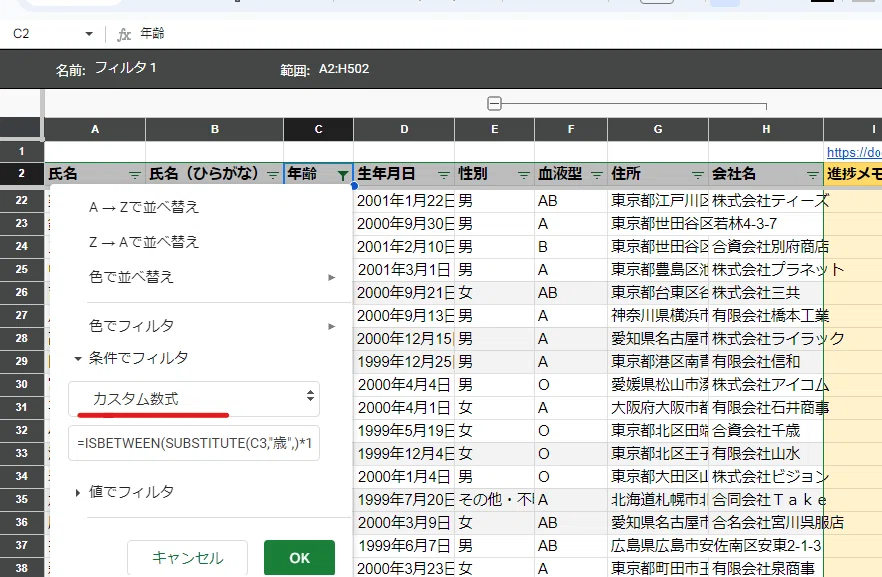
Task: Open the name box dropdown arrow
Action: coord(89,34)
